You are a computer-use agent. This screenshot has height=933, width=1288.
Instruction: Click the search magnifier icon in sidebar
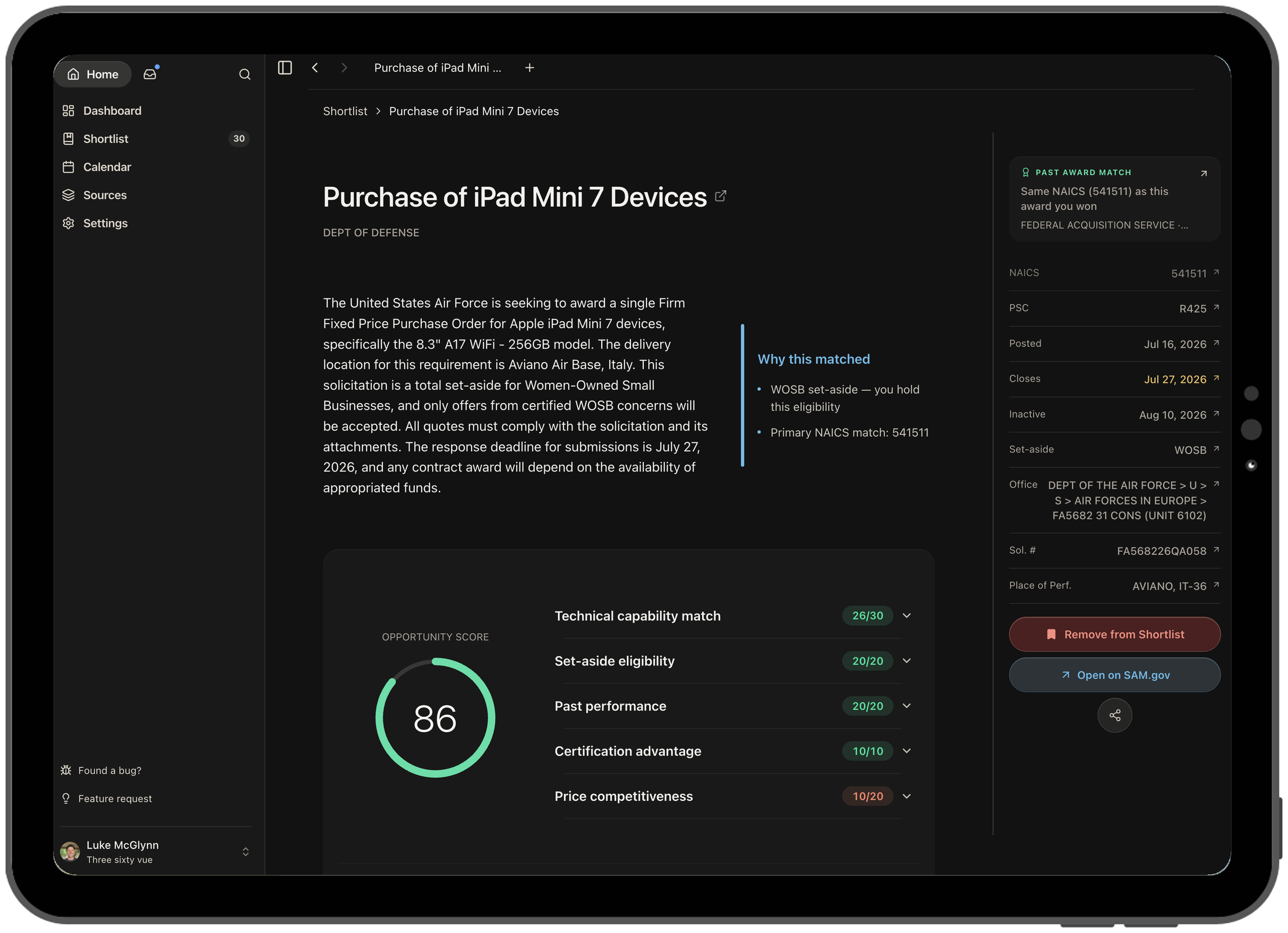pyautogui.click(x=245, y=74)
